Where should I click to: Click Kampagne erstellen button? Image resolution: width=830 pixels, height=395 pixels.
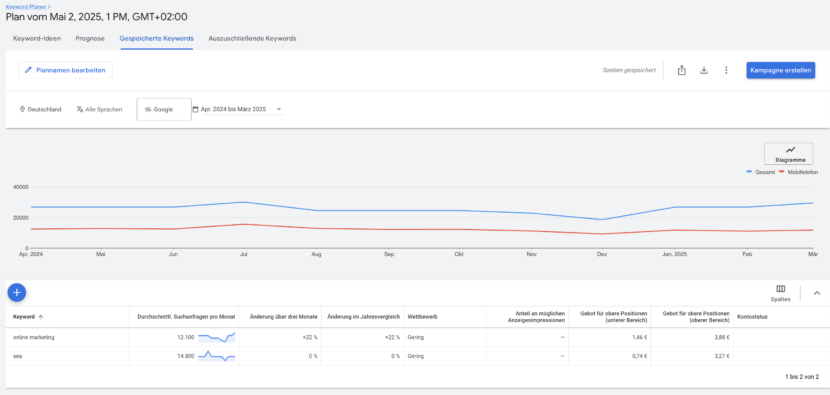[781, 70]
